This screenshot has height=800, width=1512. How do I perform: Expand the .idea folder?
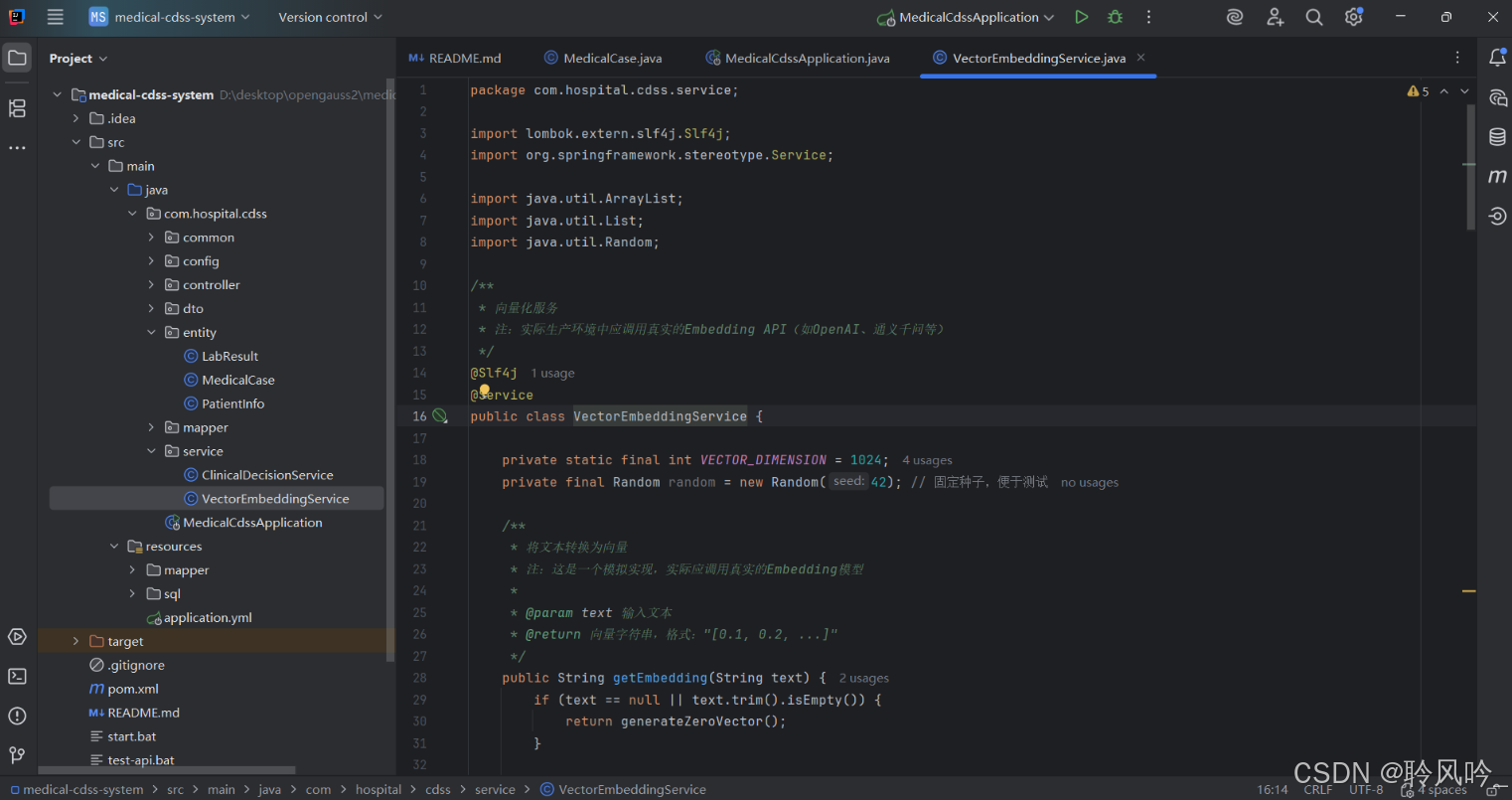coord(76,118)
